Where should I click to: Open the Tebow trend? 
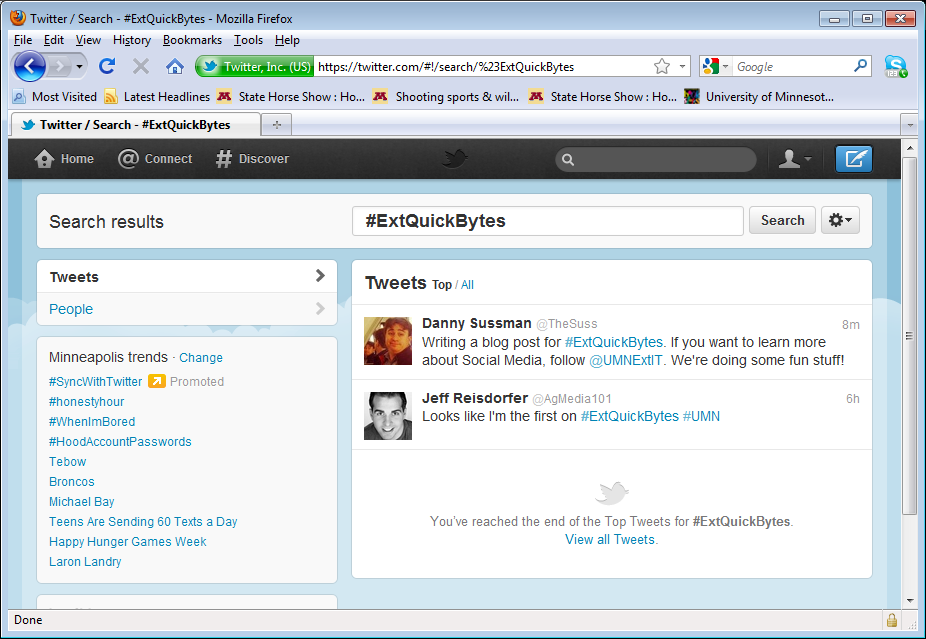[x=67, y=462]
